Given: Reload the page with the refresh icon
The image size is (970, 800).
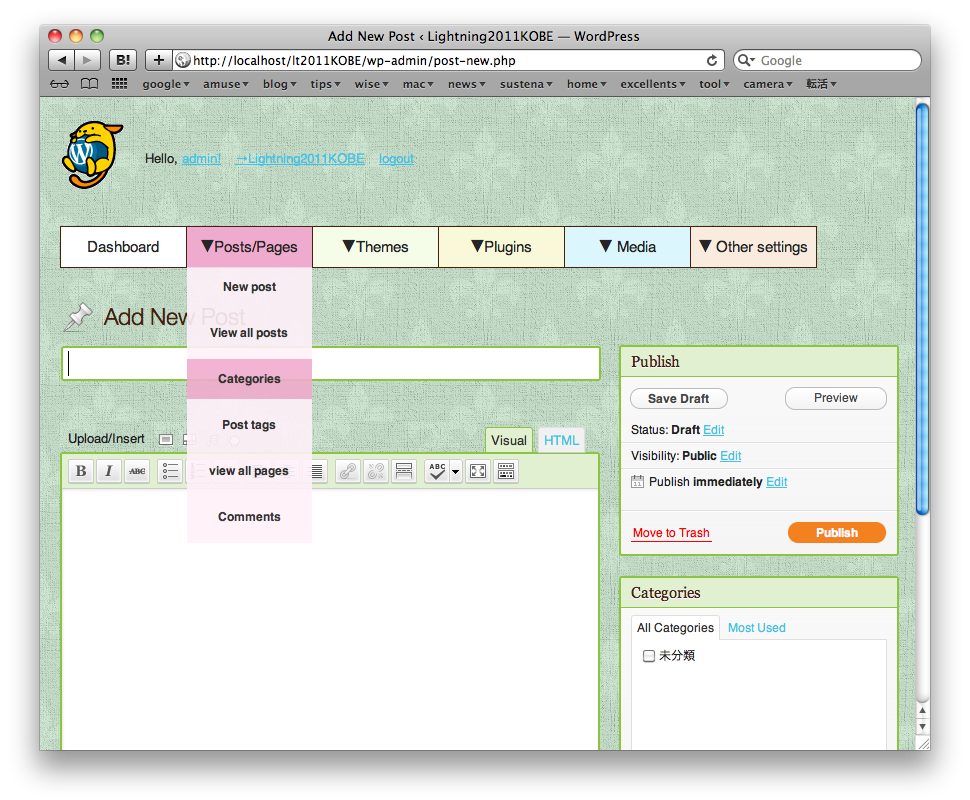Looking at the screenshot, I should (x=712, y=60).
